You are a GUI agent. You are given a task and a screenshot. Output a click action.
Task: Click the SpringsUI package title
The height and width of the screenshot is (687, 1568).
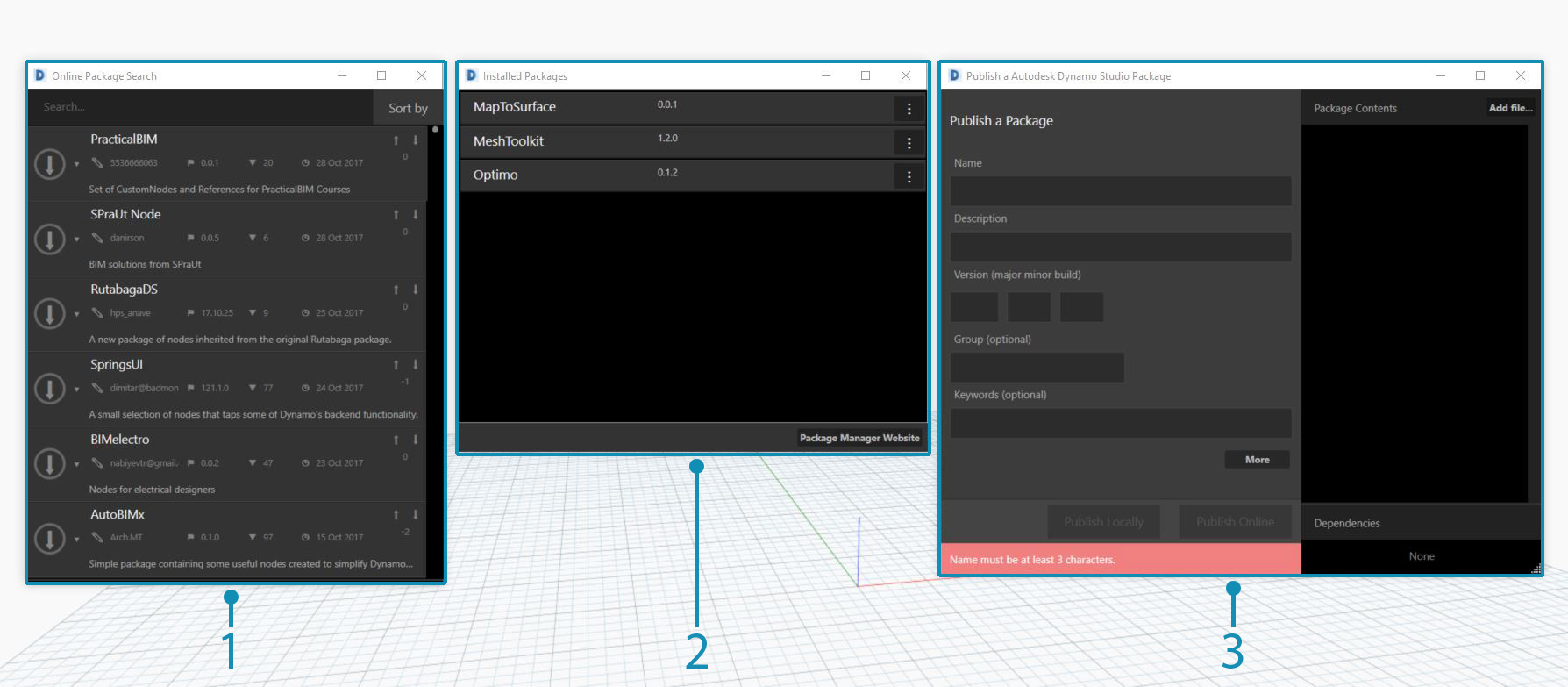117,364
